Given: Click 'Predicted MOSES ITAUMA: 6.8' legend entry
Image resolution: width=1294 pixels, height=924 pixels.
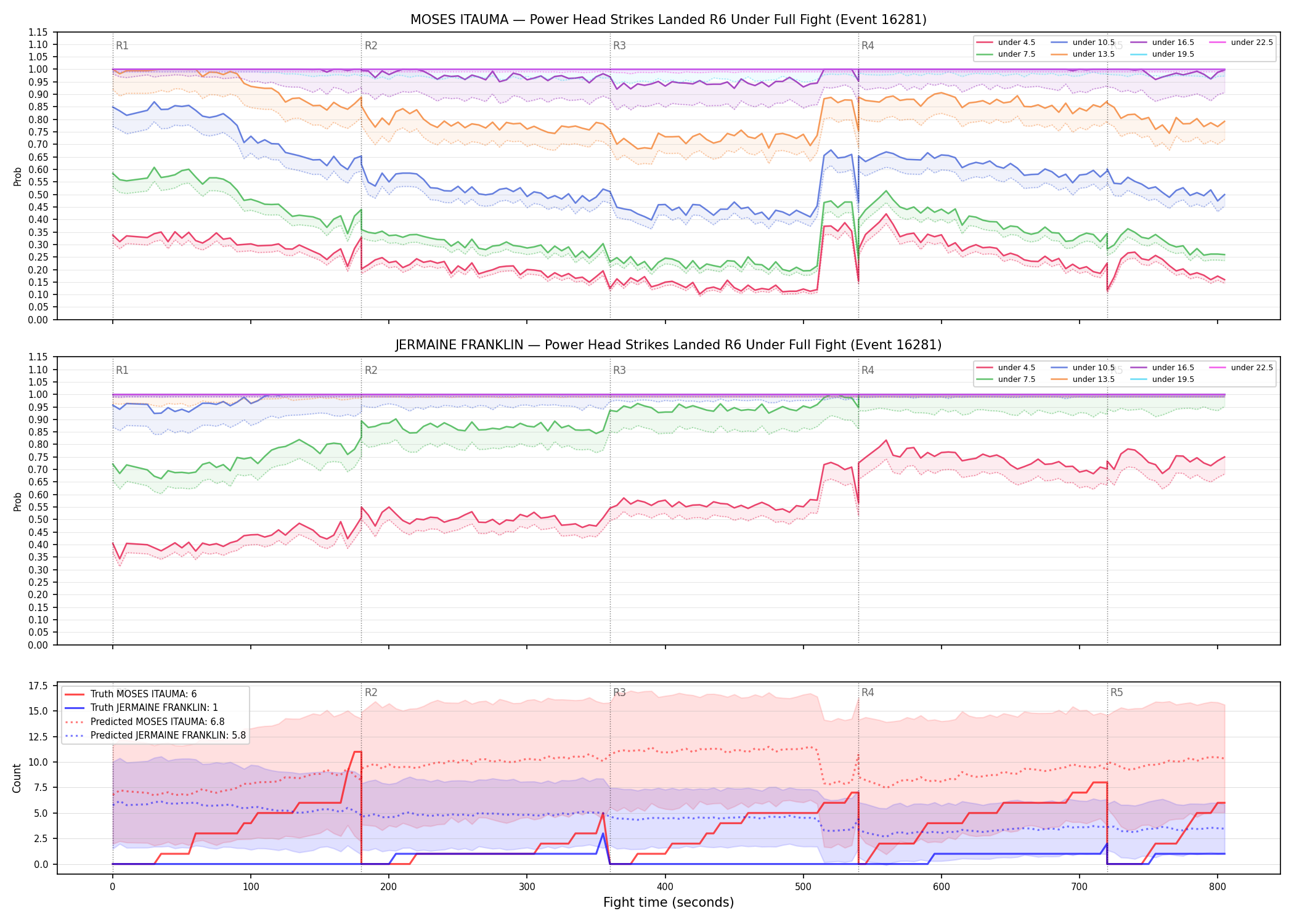Looking at the screenshot, I should click(x=145, y=722).
